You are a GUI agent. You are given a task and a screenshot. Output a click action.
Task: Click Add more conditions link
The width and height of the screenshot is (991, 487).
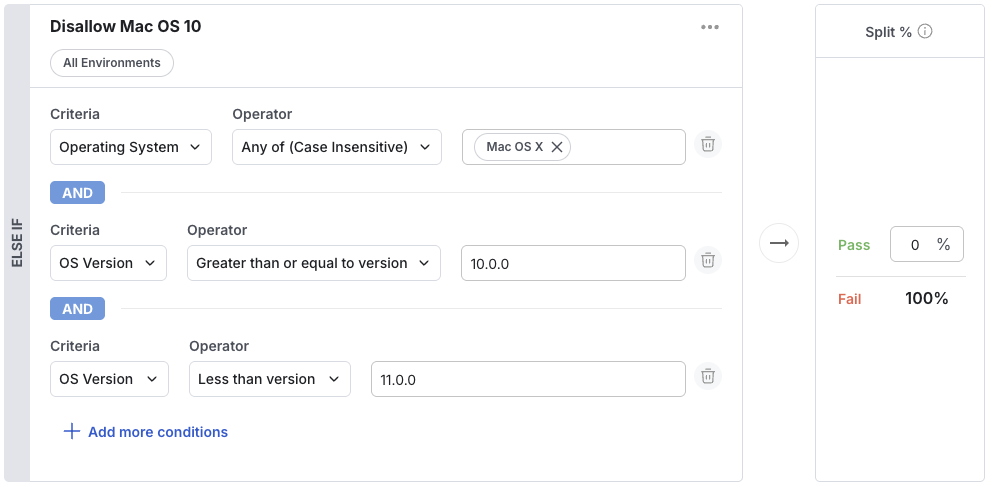pos(158,432)
